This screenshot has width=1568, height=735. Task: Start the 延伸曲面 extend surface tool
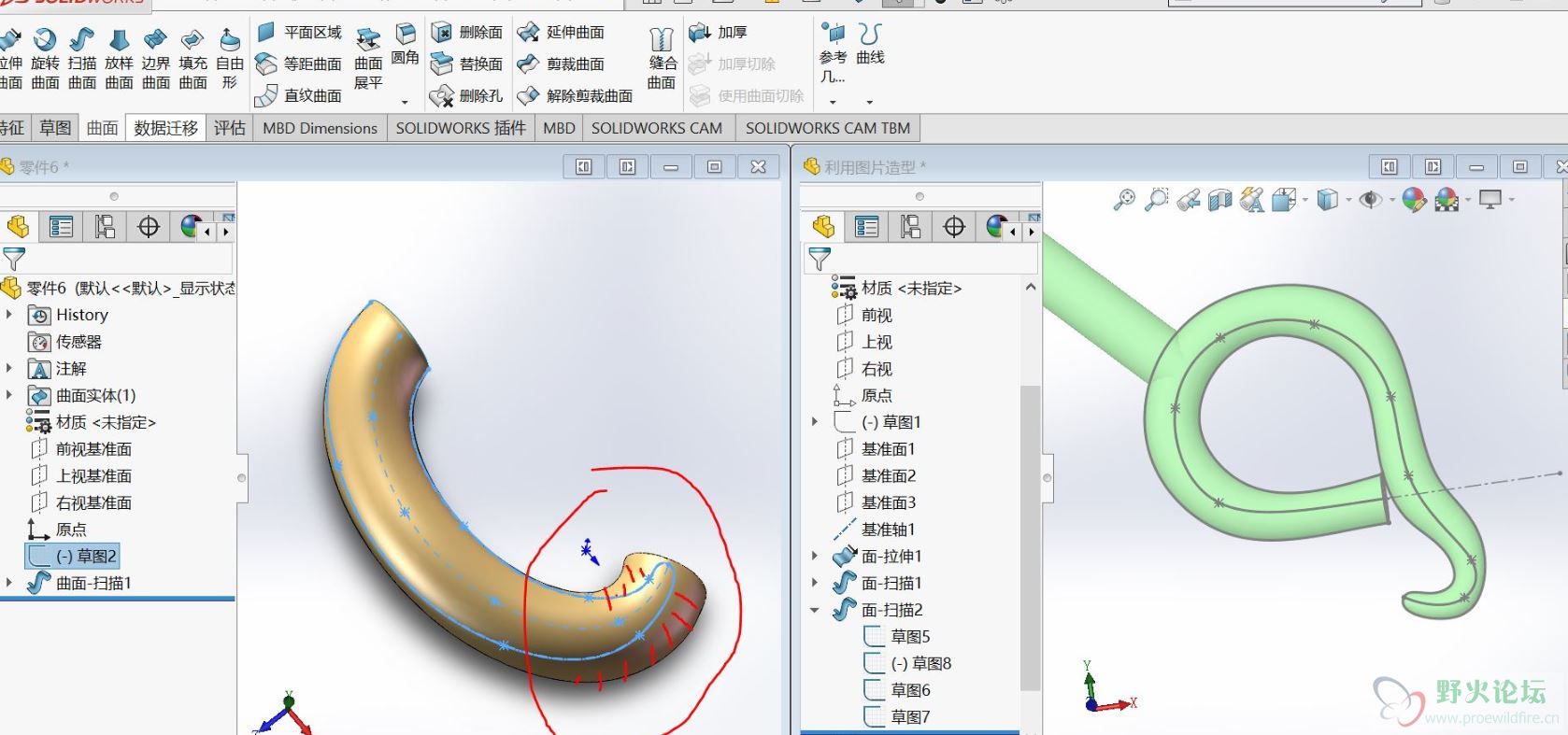(x=562, y=33)
